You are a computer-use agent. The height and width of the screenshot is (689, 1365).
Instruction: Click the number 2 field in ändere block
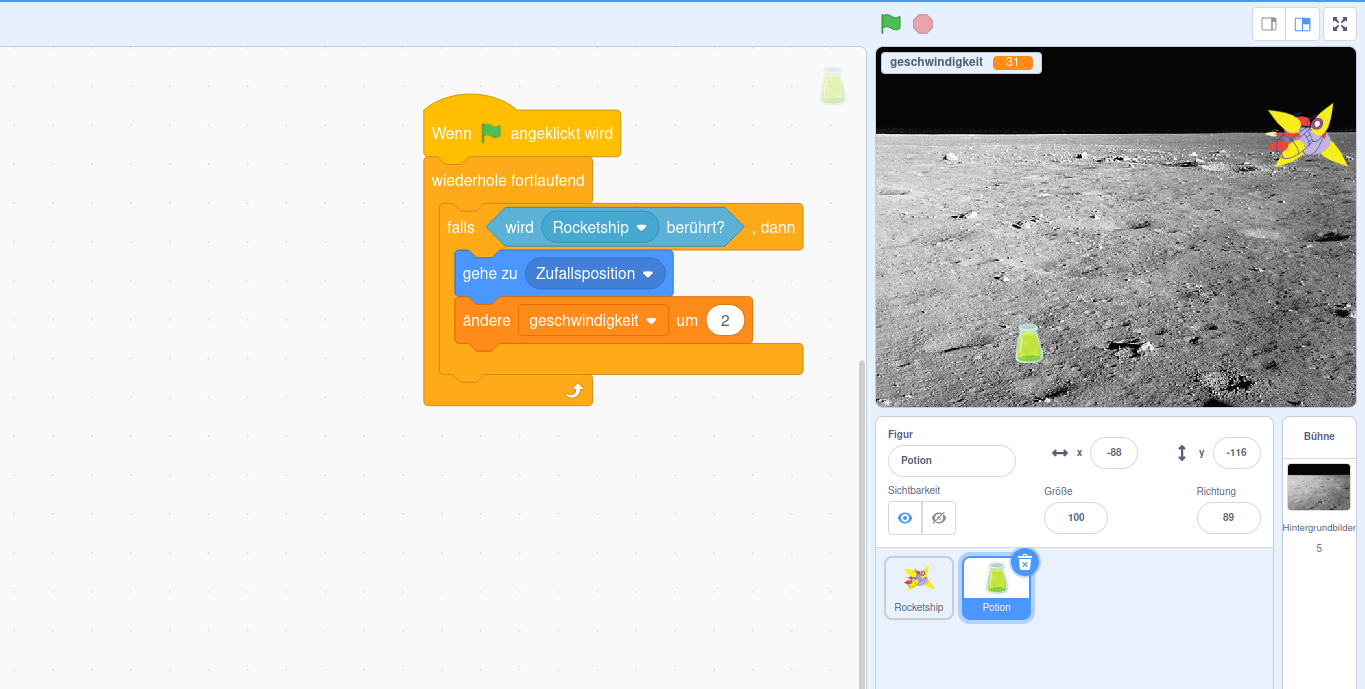[725, 320]
